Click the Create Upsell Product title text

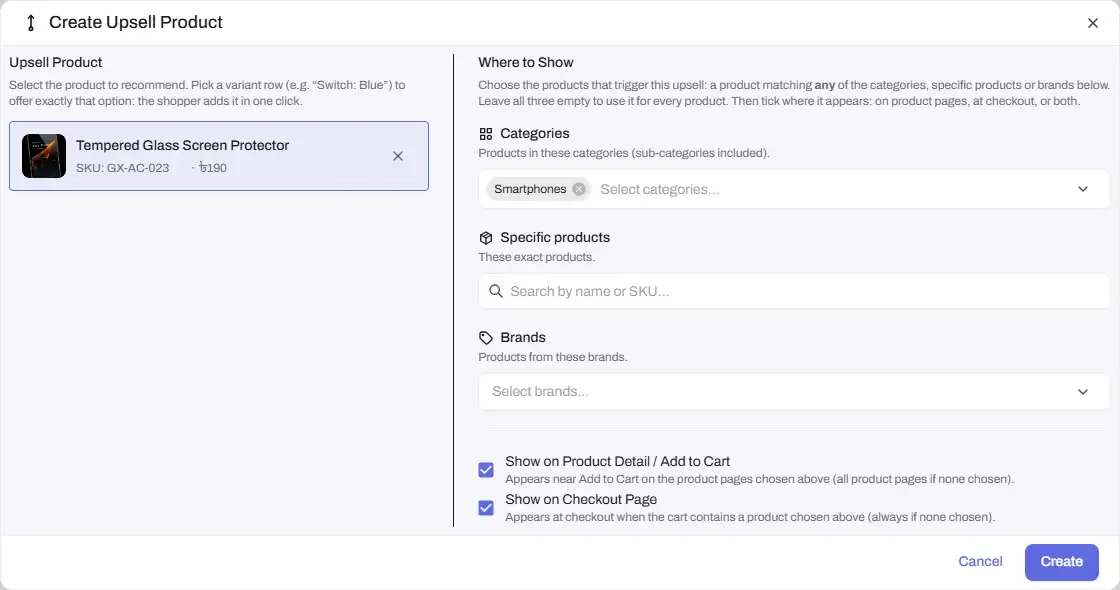[136, 22]
